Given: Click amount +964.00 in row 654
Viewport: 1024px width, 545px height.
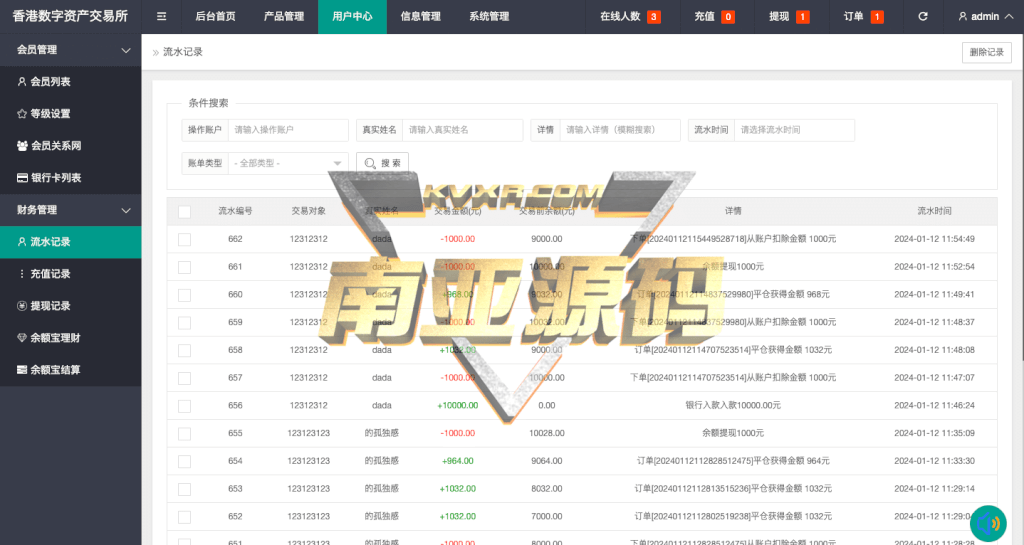Looking at the screenshot, I should tap(457, 461).
